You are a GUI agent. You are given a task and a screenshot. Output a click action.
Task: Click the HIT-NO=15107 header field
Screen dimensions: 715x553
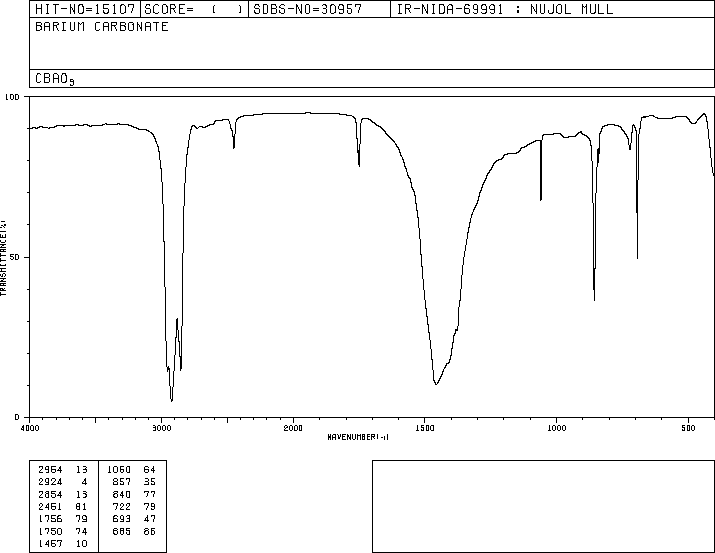click(85, 9)
